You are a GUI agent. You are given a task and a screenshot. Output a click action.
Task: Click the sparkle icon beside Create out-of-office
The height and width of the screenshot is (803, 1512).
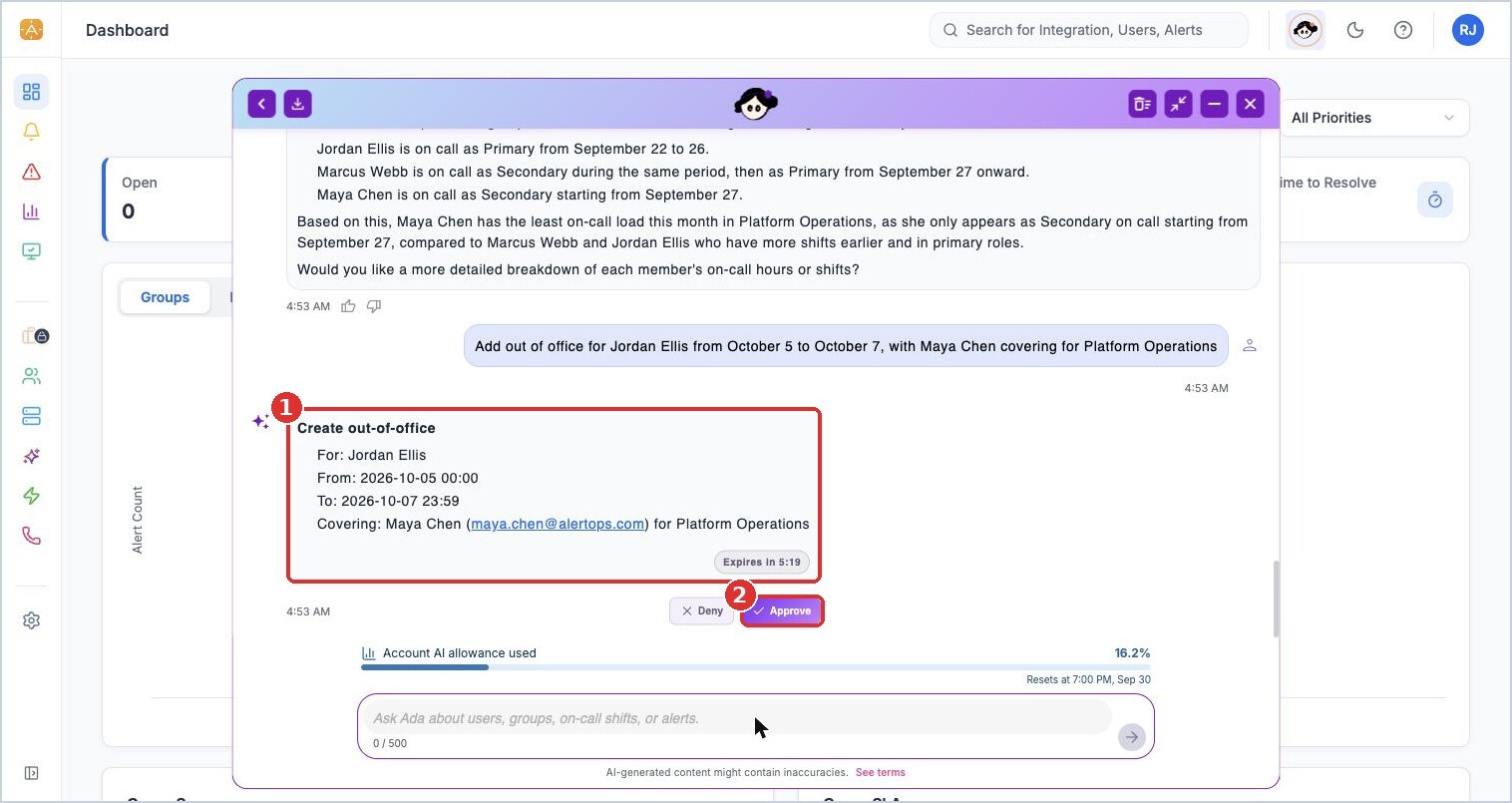[261, 422]
